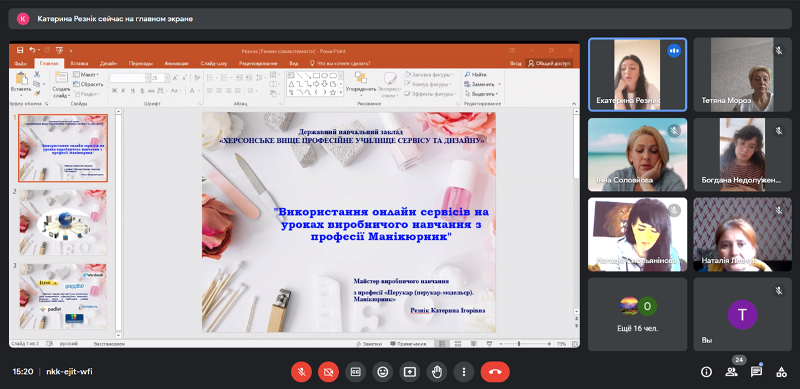Click the align left paragraph icon
Image resolution: width=800 pixels, height=389 pixels.
pos(210,92)
